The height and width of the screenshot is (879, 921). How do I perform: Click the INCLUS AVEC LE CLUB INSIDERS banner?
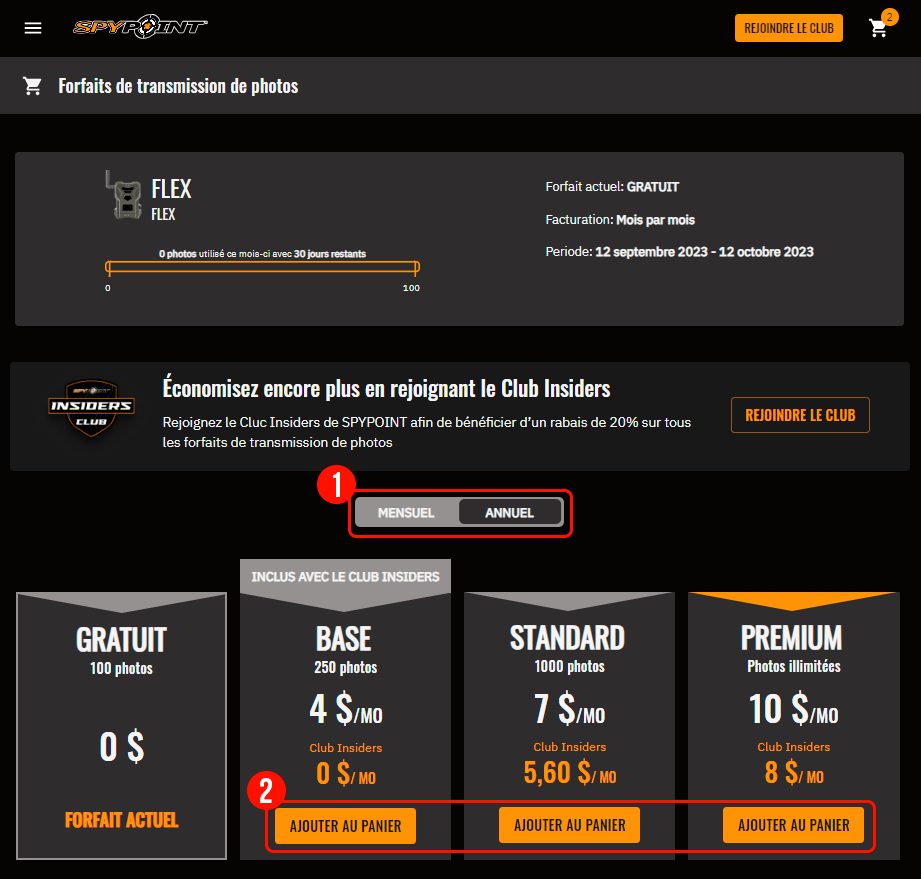[345, 577]
